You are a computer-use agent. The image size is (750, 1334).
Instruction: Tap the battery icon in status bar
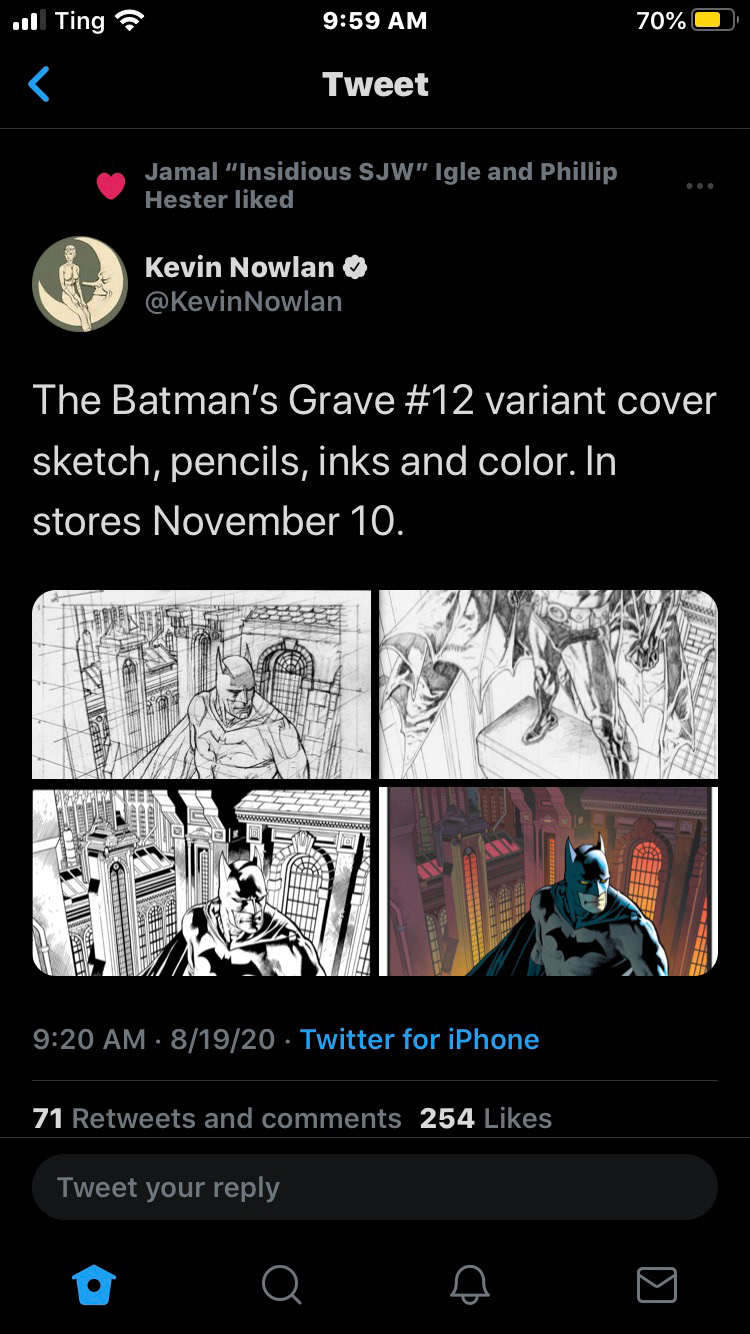point(714,21)
